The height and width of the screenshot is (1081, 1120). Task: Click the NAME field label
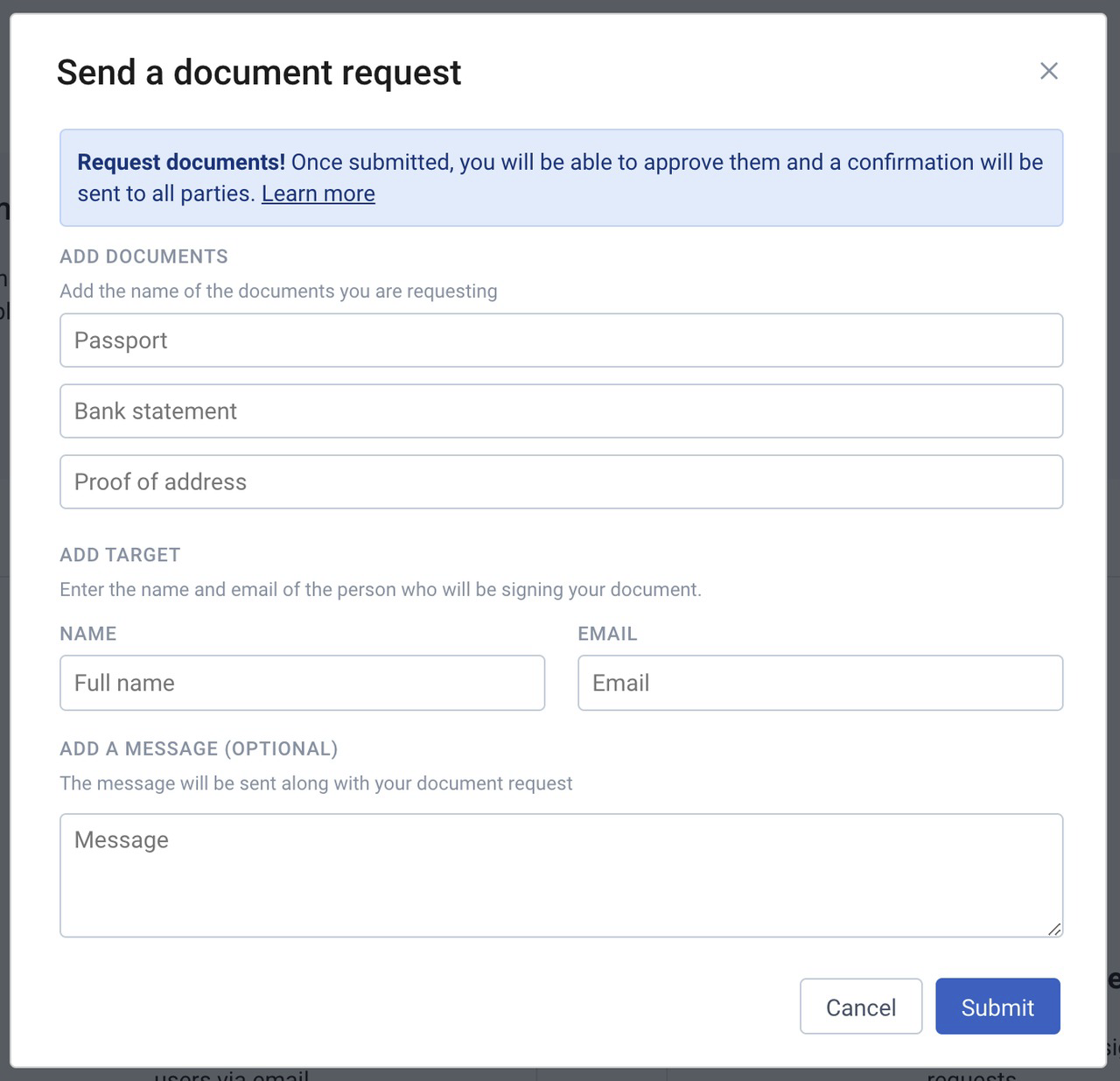pyautogui.click(x=87, y=634)
